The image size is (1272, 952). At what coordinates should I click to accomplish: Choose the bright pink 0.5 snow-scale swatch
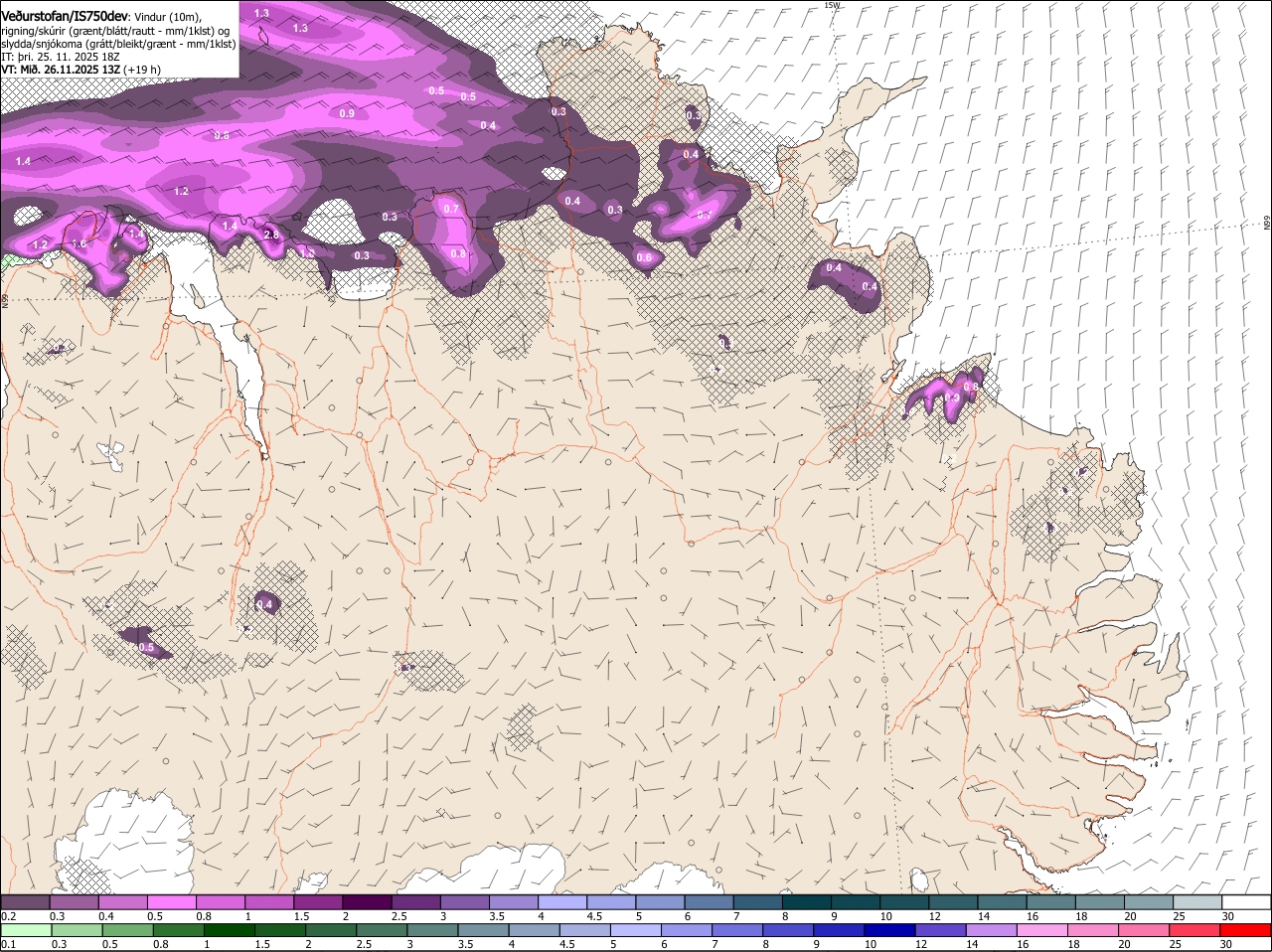click(x=171, y=902)
